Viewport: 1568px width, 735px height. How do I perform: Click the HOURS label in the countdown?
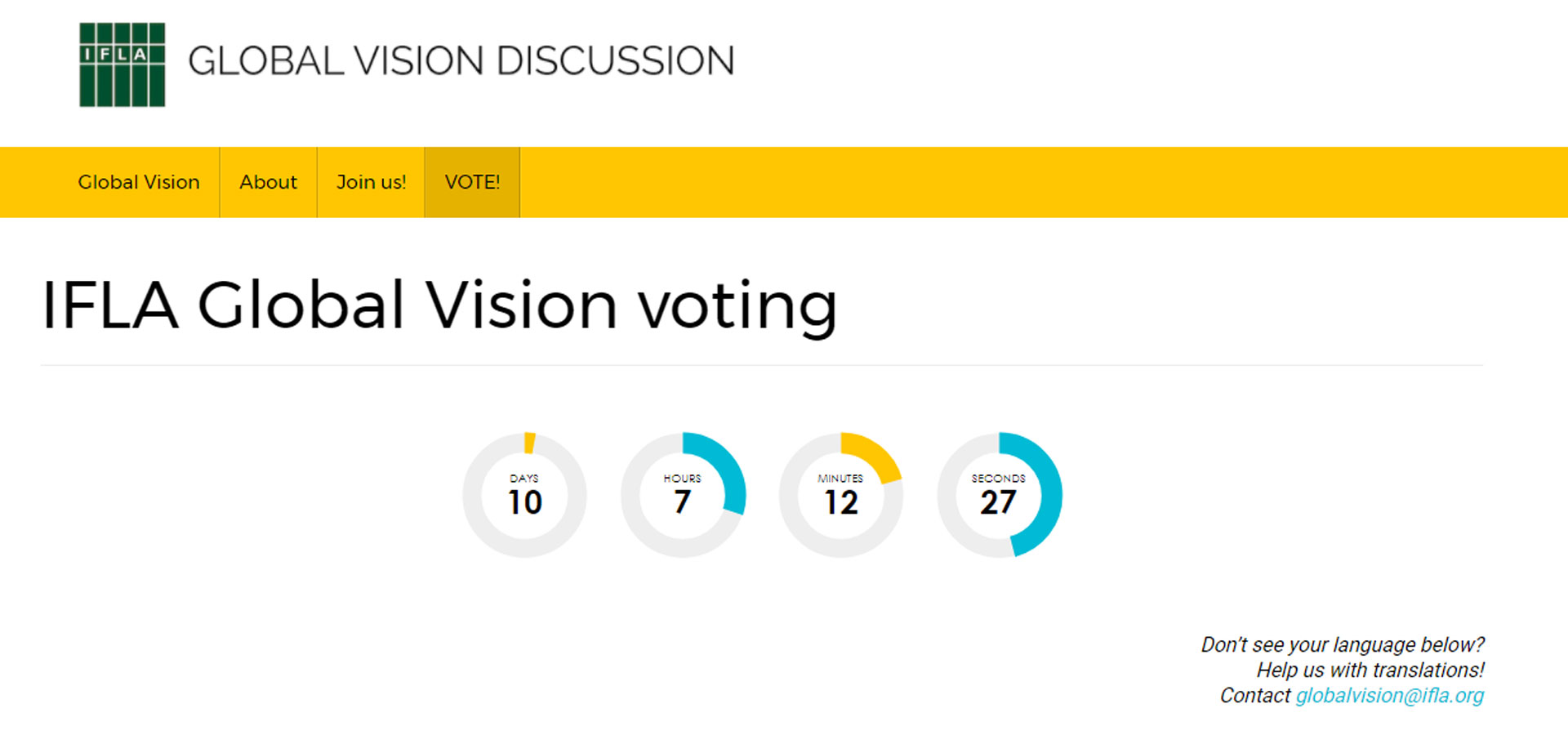pyautogui.click(x=683, y=479)
